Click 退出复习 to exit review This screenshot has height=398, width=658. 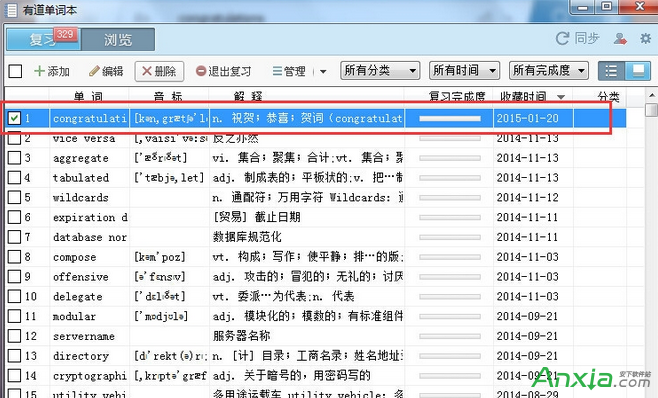click(223, 71)
